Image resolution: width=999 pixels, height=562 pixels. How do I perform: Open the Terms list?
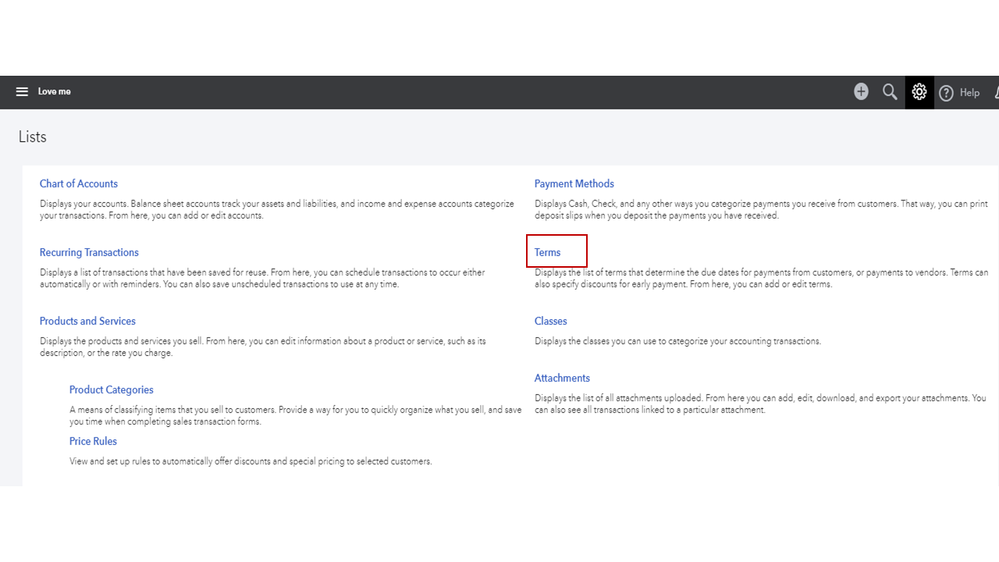(x=547, y=252)
